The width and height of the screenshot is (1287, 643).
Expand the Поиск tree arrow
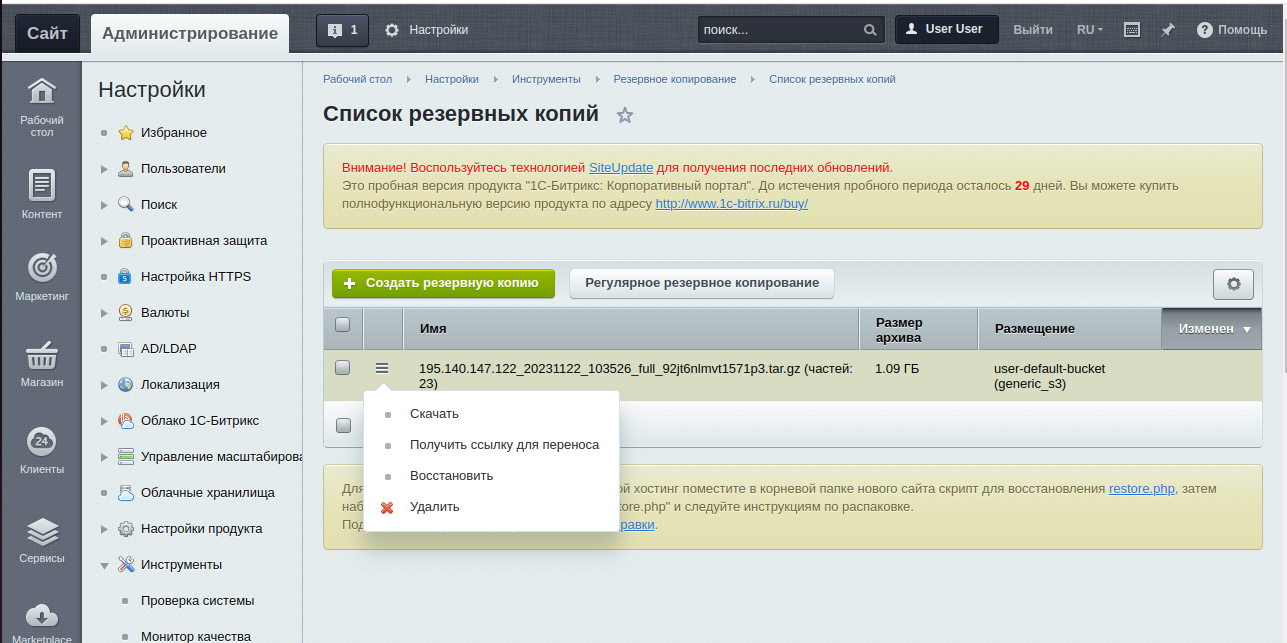click(104, 205)
